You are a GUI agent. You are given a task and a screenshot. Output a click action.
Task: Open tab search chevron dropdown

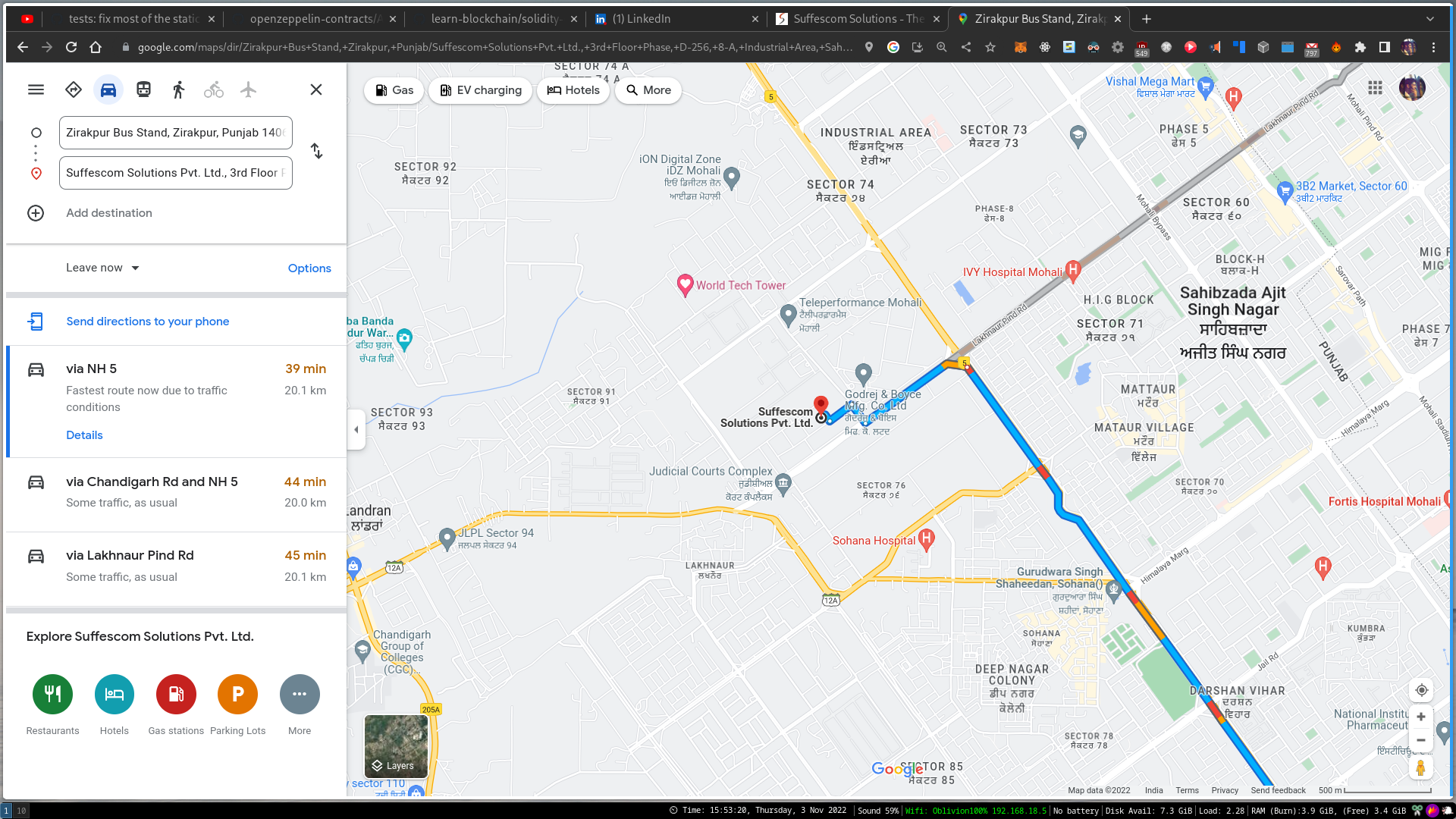(1430, 19)
